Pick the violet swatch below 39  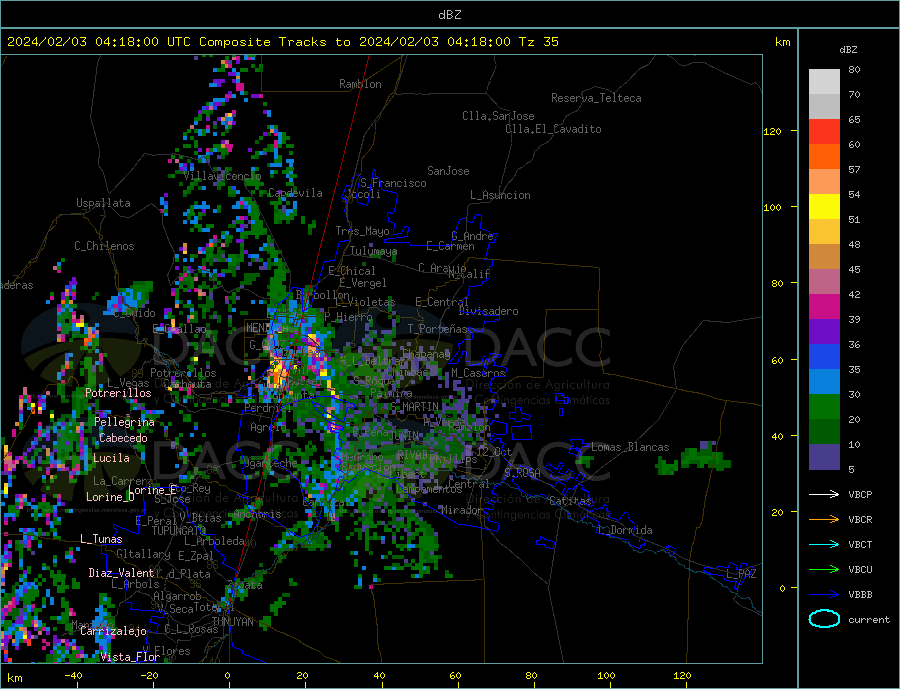(x=824, y=331)
